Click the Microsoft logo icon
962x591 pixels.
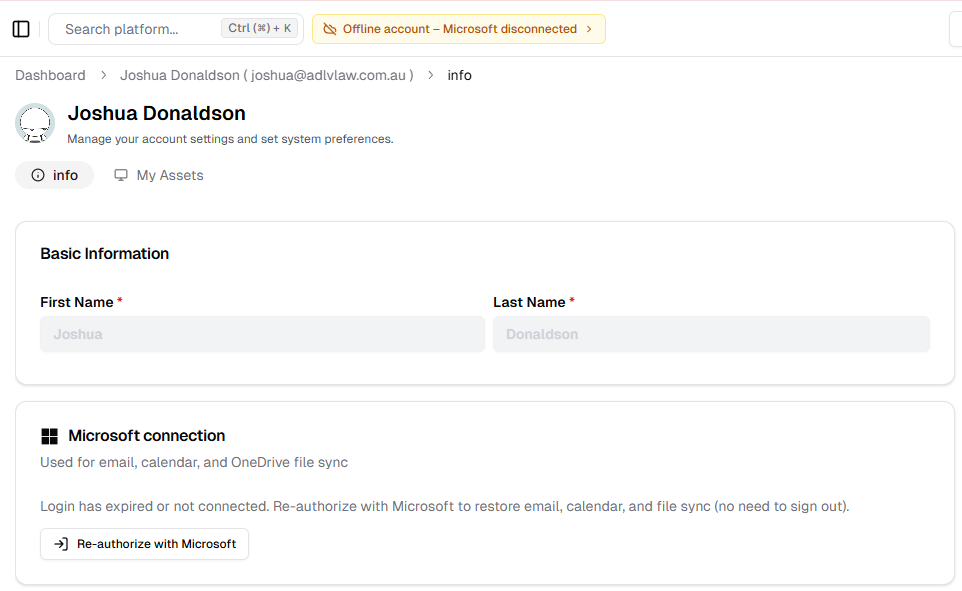[x=49, y=436]
